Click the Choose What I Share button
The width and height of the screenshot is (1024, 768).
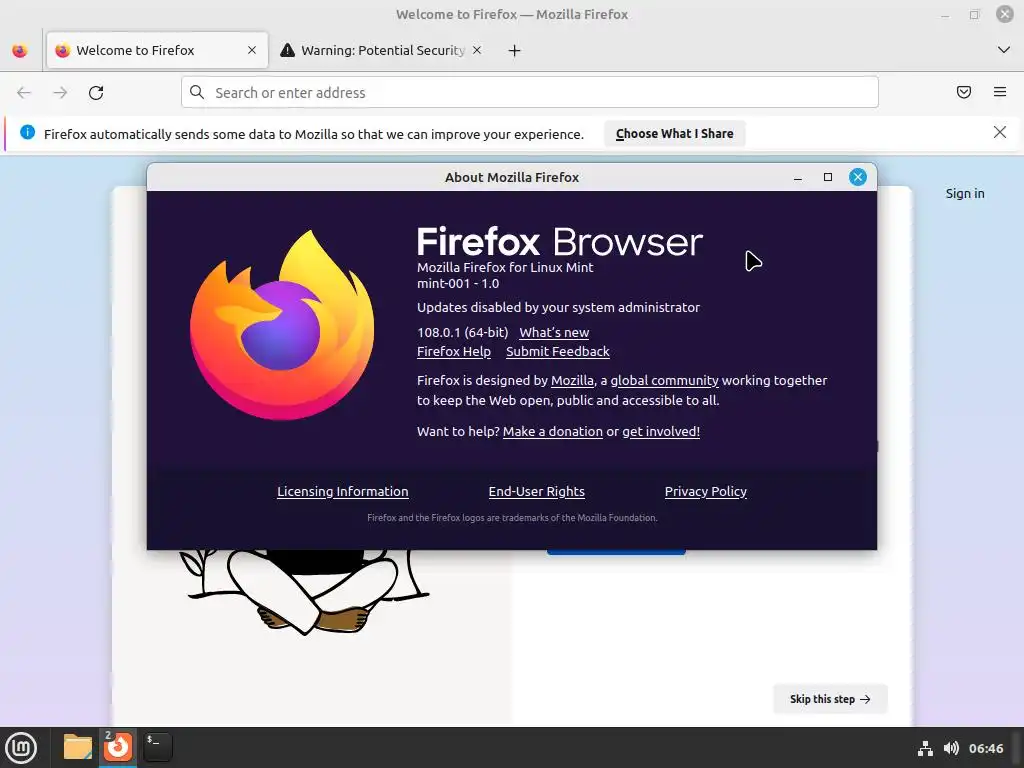click(x=675, y=133)
